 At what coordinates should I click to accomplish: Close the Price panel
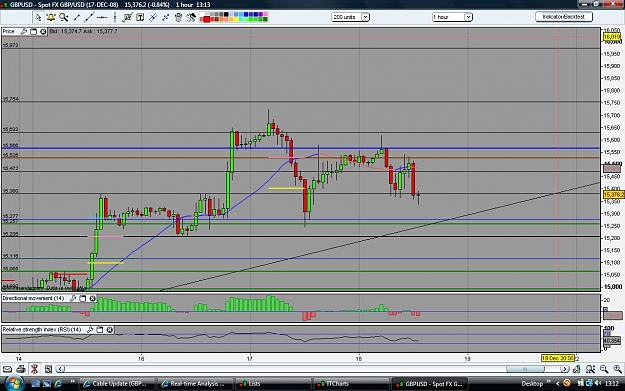[43, 31]
